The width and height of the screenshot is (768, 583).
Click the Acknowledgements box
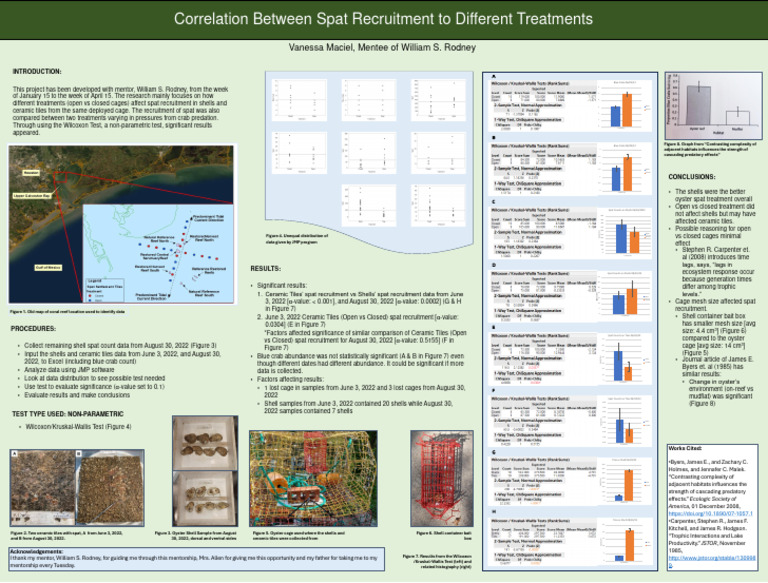196,559
